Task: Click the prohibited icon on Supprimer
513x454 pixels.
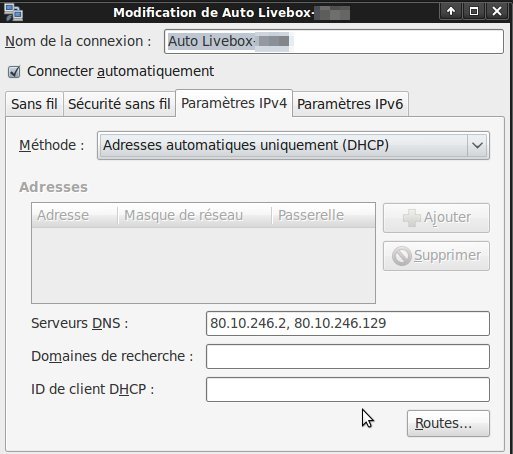Action: pos(402,256)
